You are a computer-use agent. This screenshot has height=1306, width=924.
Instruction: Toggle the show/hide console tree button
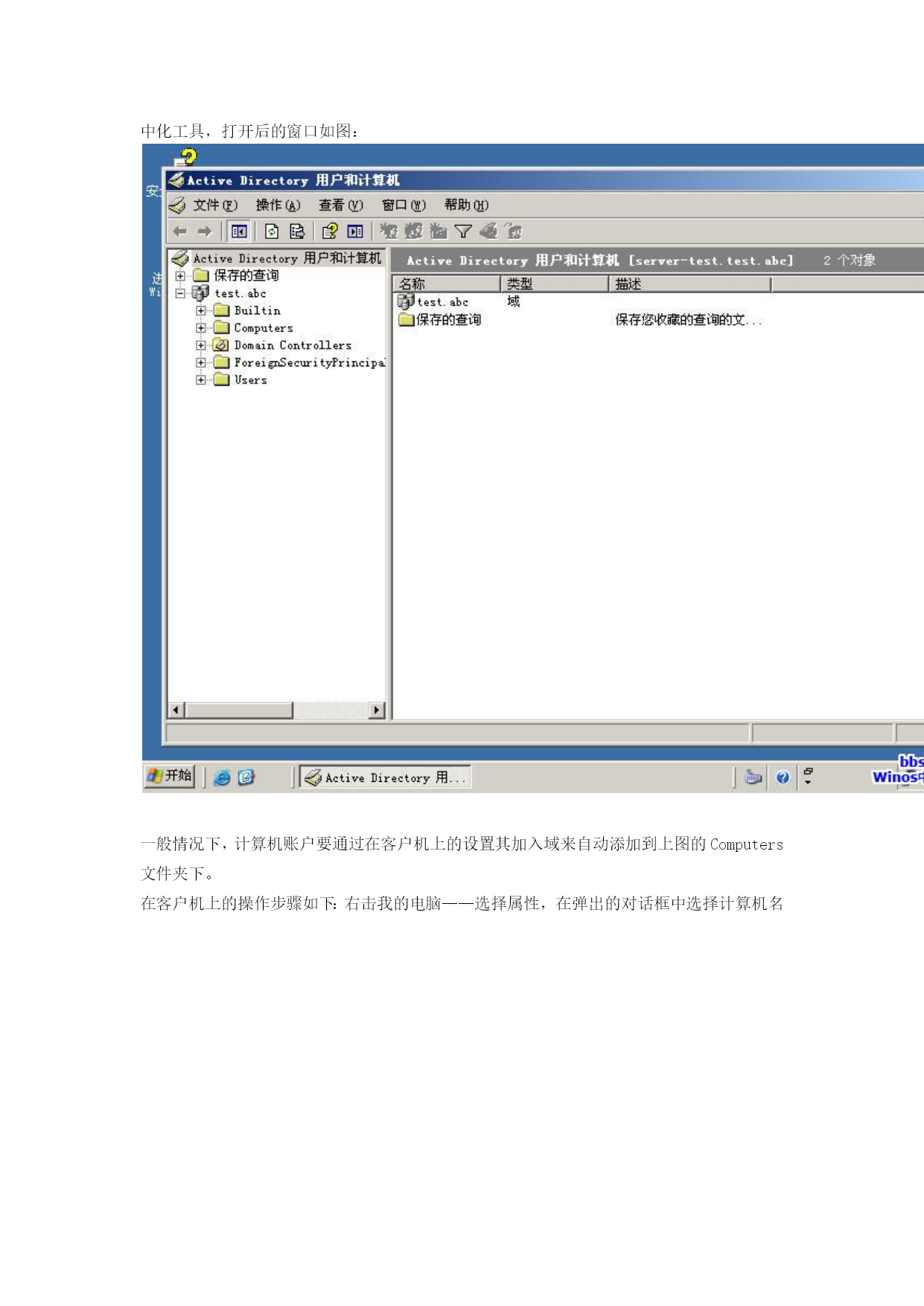pos(239,232)
